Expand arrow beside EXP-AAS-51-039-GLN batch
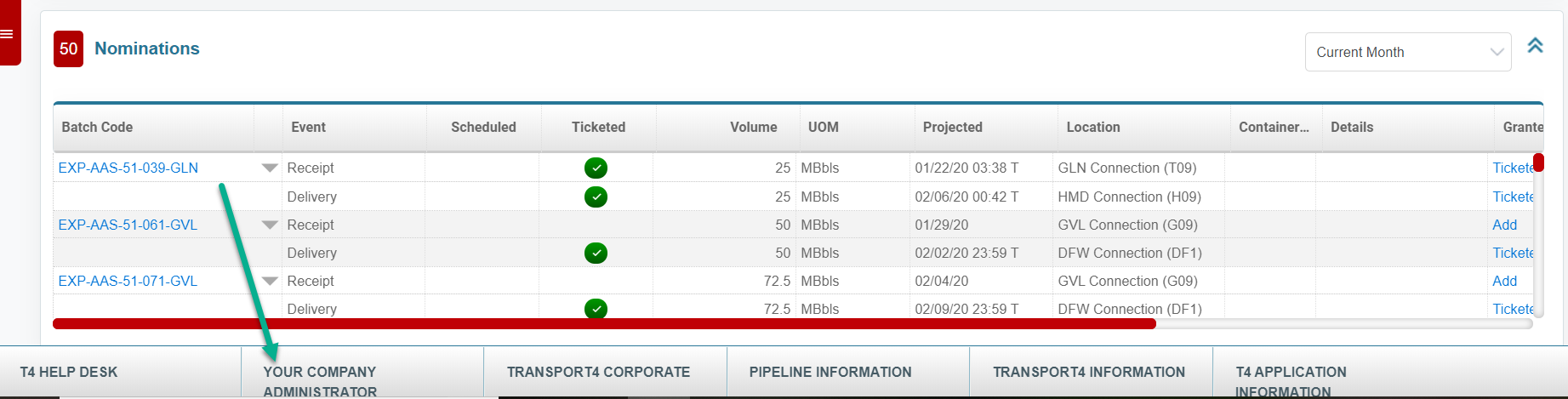 coord(270,168)
